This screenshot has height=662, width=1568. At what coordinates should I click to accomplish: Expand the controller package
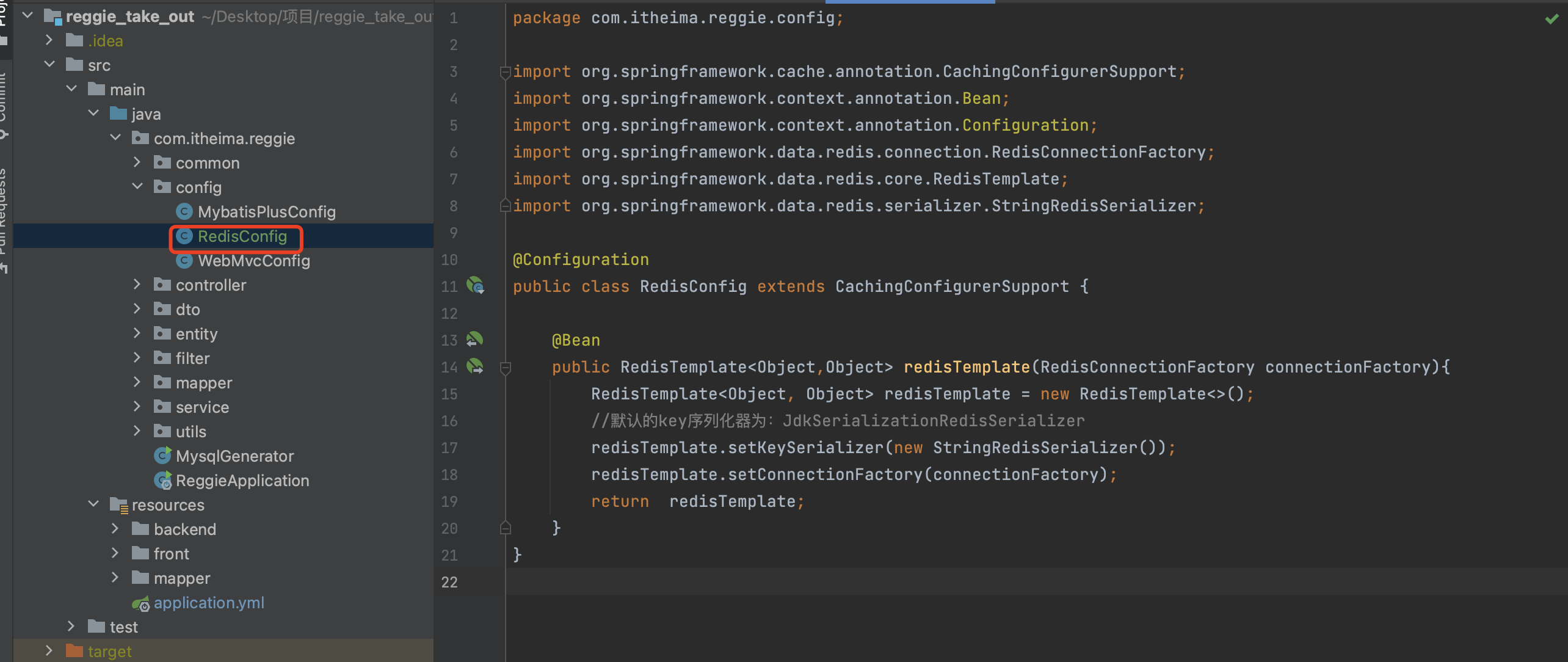(x=137, y=285)
